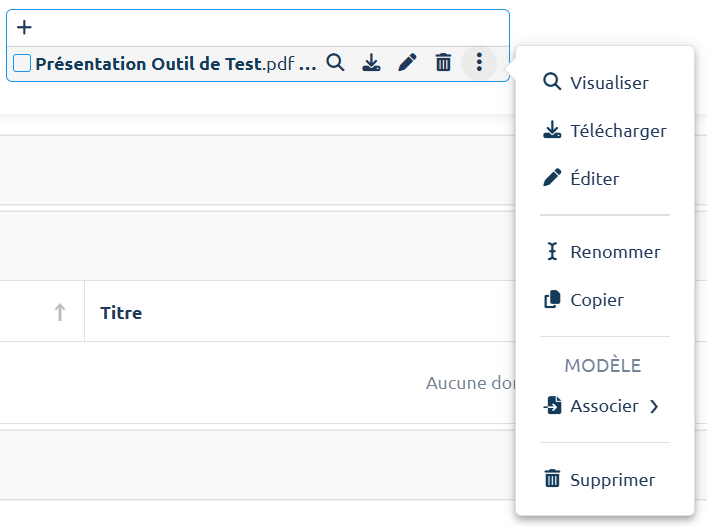Select Visualiser from the context menu
The image size is (707, 526).
pyautogui.click(x=608, y=83)
